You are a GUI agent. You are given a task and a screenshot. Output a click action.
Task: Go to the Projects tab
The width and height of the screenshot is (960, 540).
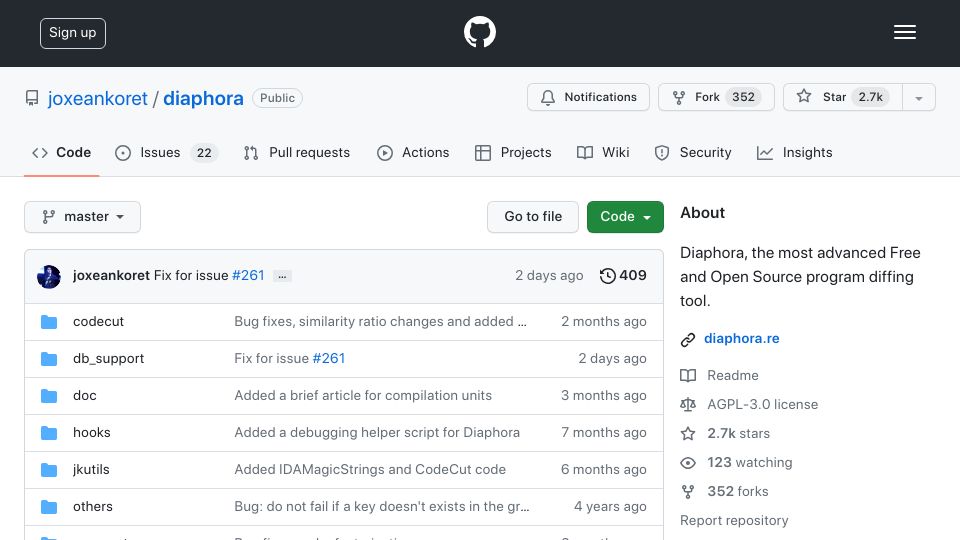(x=513, y=152)
